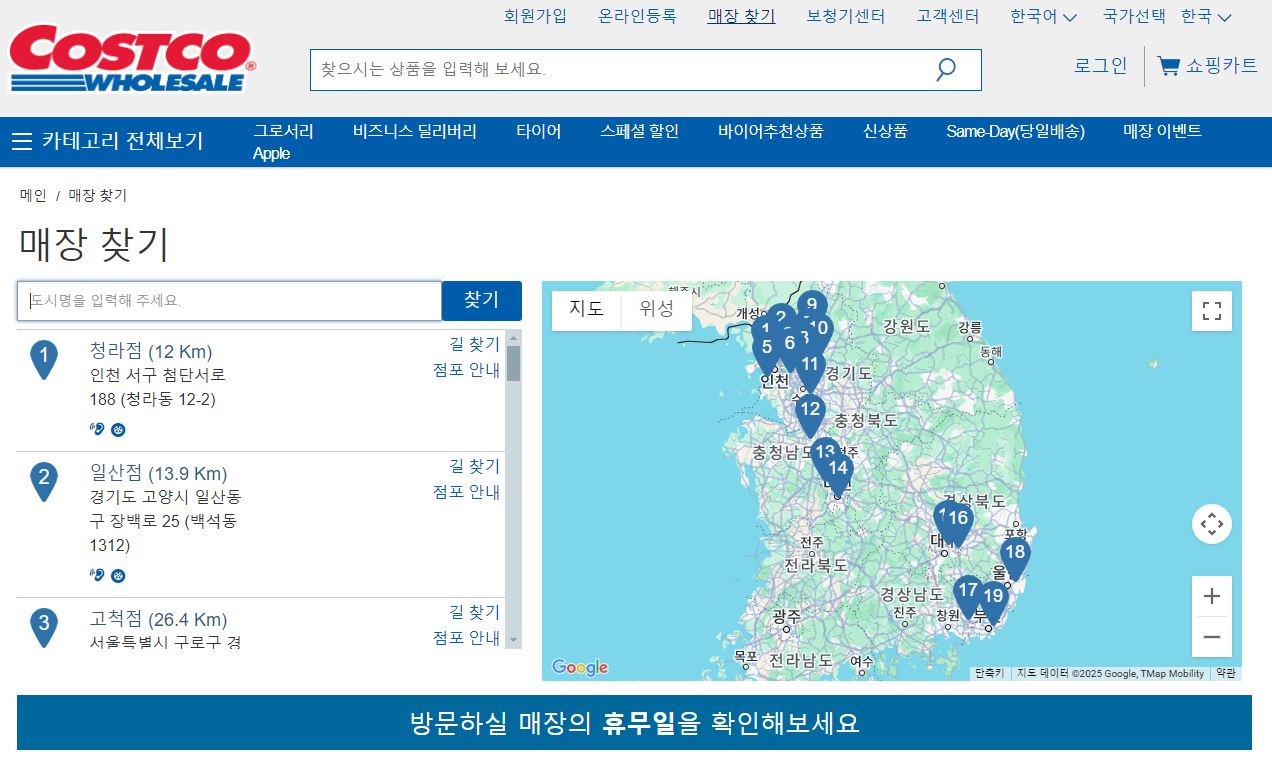Viewport: 1272px width, 765px height.
Task: Click map marker 12
Action: click(x=809, y=412)
